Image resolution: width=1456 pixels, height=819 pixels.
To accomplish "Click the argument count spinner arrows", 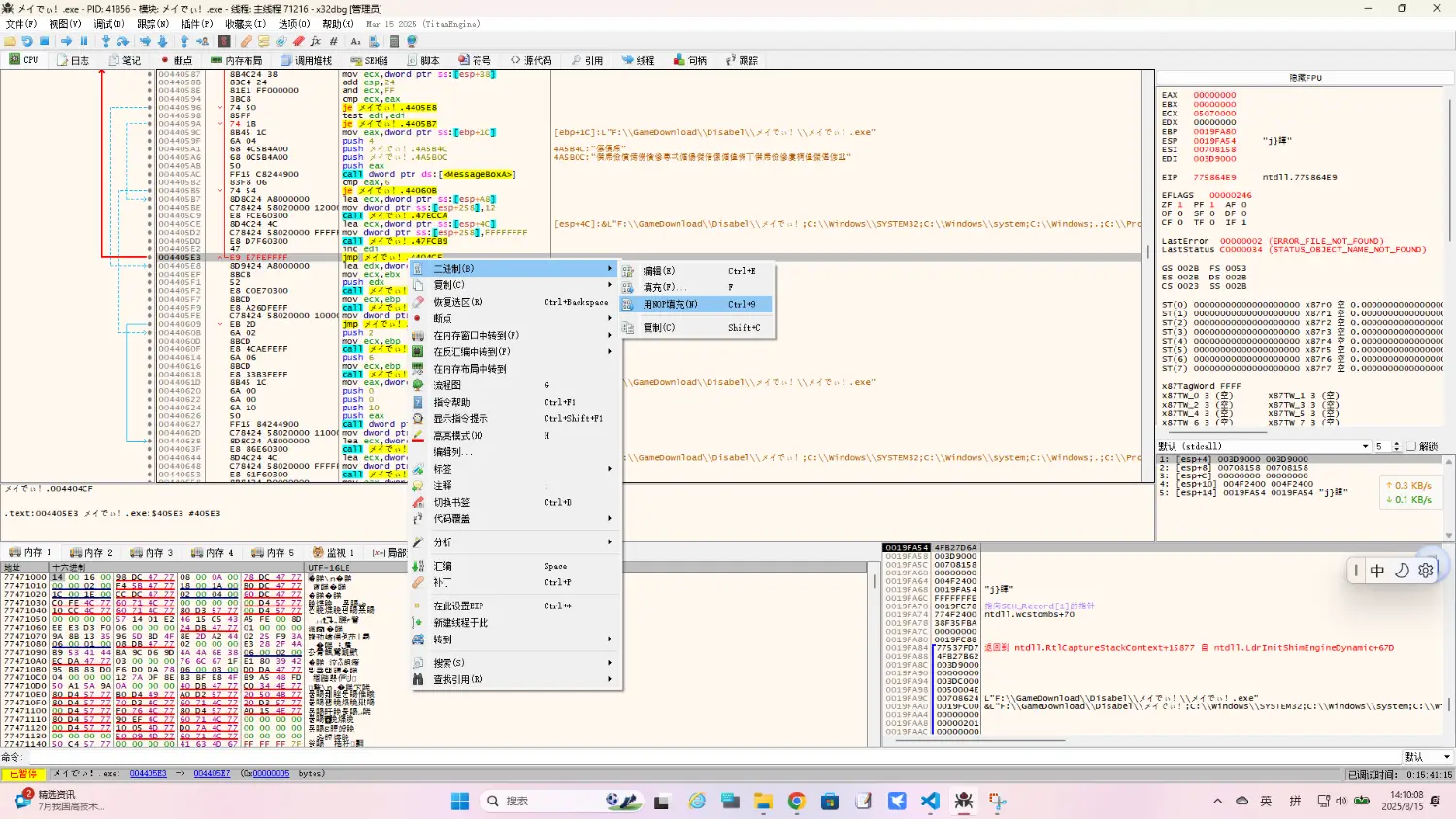I will tap(1396, 446).
